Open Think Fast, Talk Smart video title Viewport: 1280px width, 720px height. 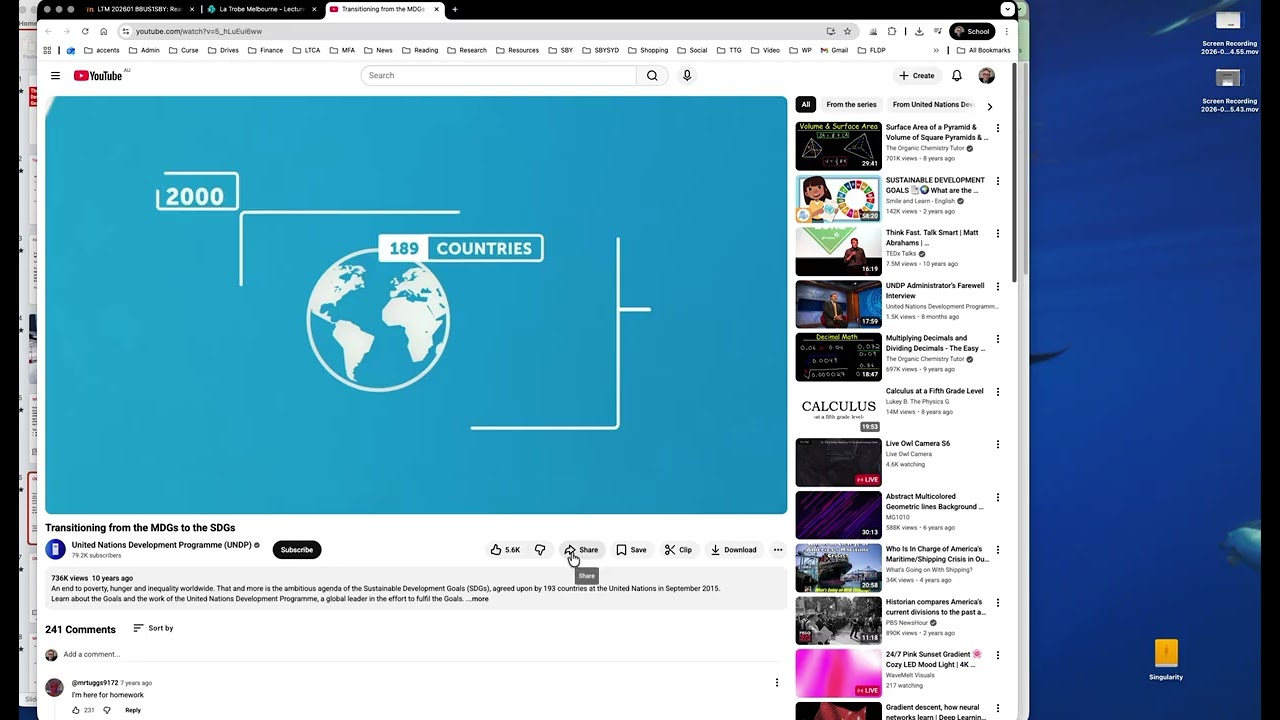tap(932, 238)
